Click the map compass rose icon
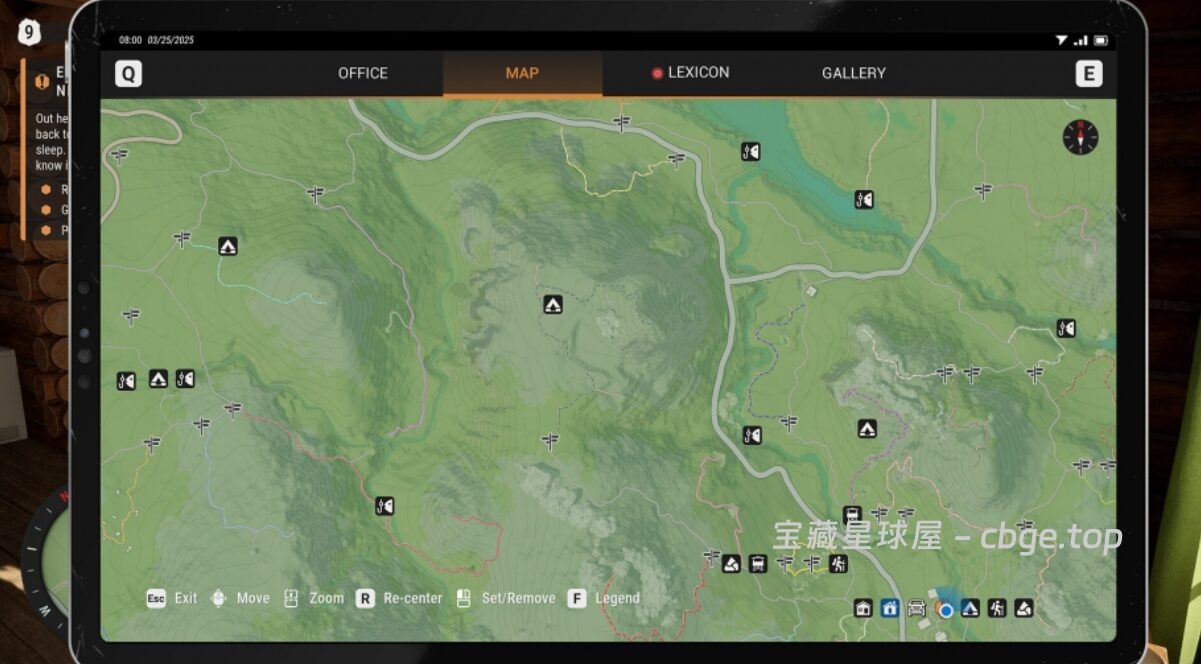This screenshot has height=664, width=1201. click(x=1080, y=137)
